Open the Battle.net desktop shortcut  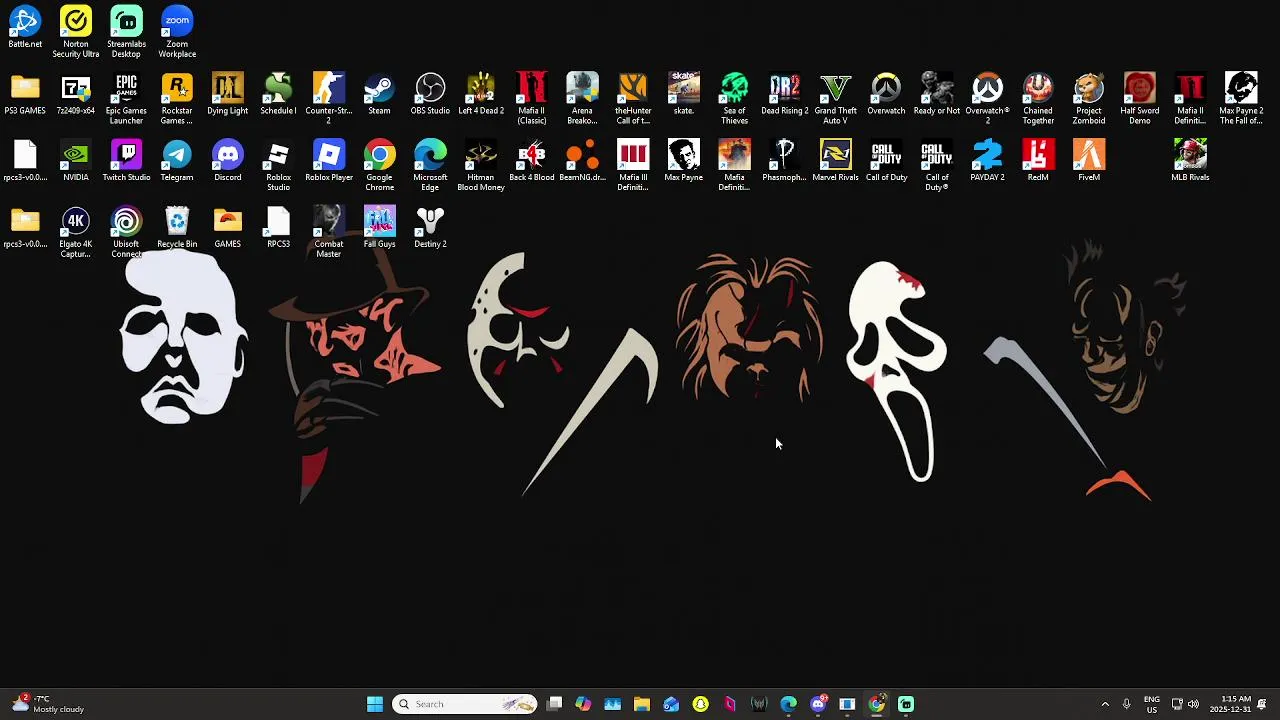pos(25,28)
